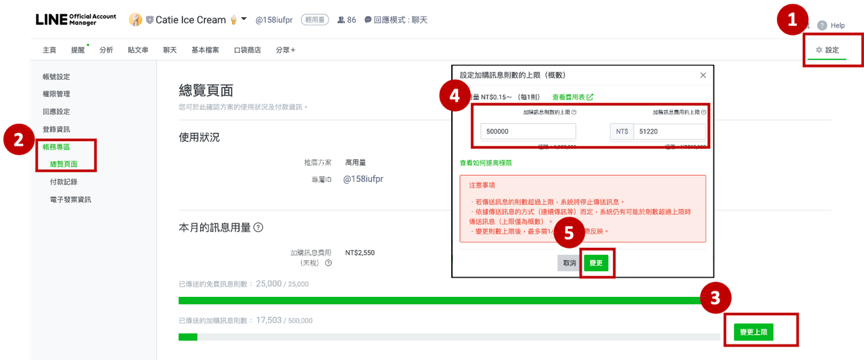Open the Help icon in the header
The height and width of the screenshot is (360, 864).
click(822, 25)
